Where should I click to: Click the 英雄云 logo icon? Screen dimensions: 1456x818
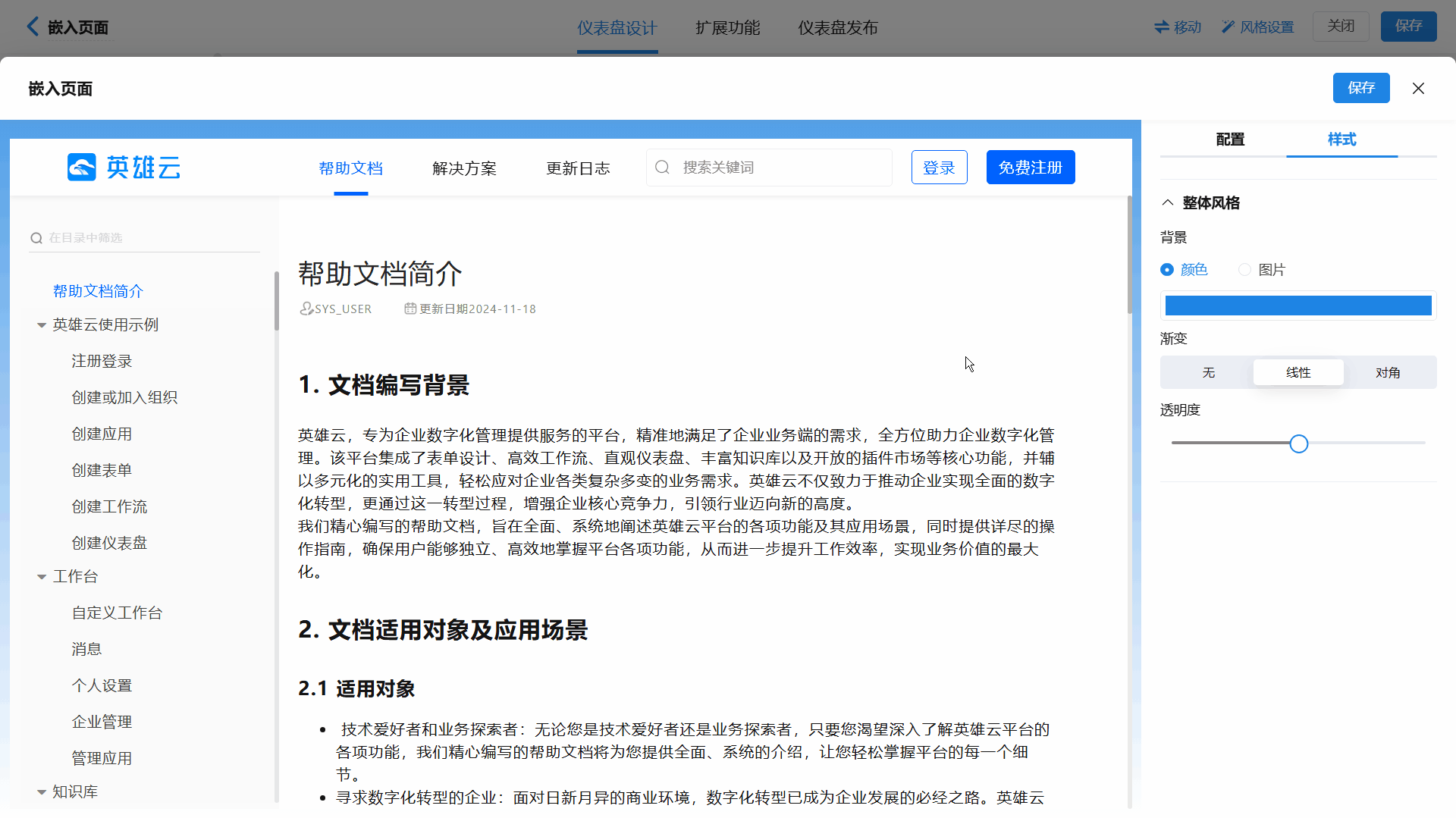pos(82,167)
